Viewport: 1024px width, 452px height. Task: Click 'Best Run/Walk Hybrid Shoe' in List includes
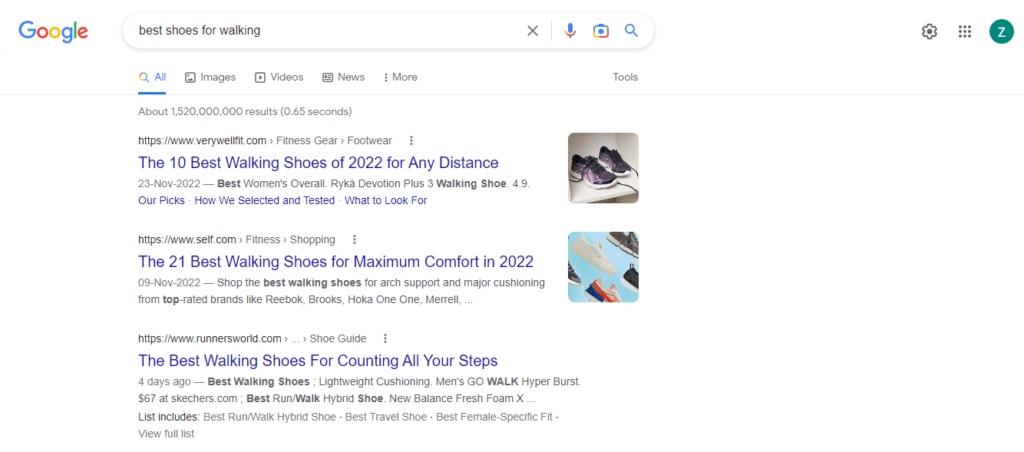coord(270,417)
